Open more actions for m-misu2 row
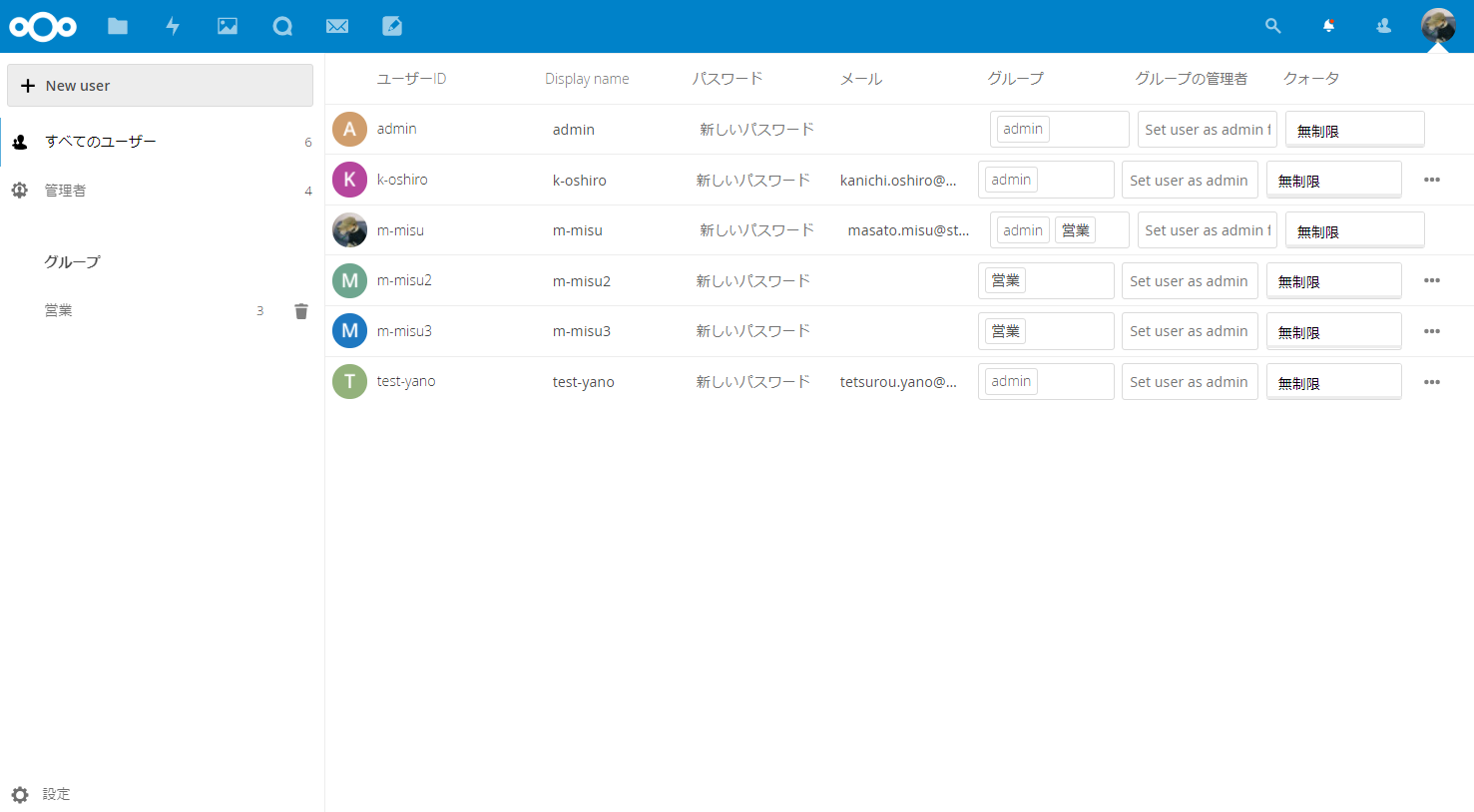This screenshot has width=1474, height=812. [1432, 280]
